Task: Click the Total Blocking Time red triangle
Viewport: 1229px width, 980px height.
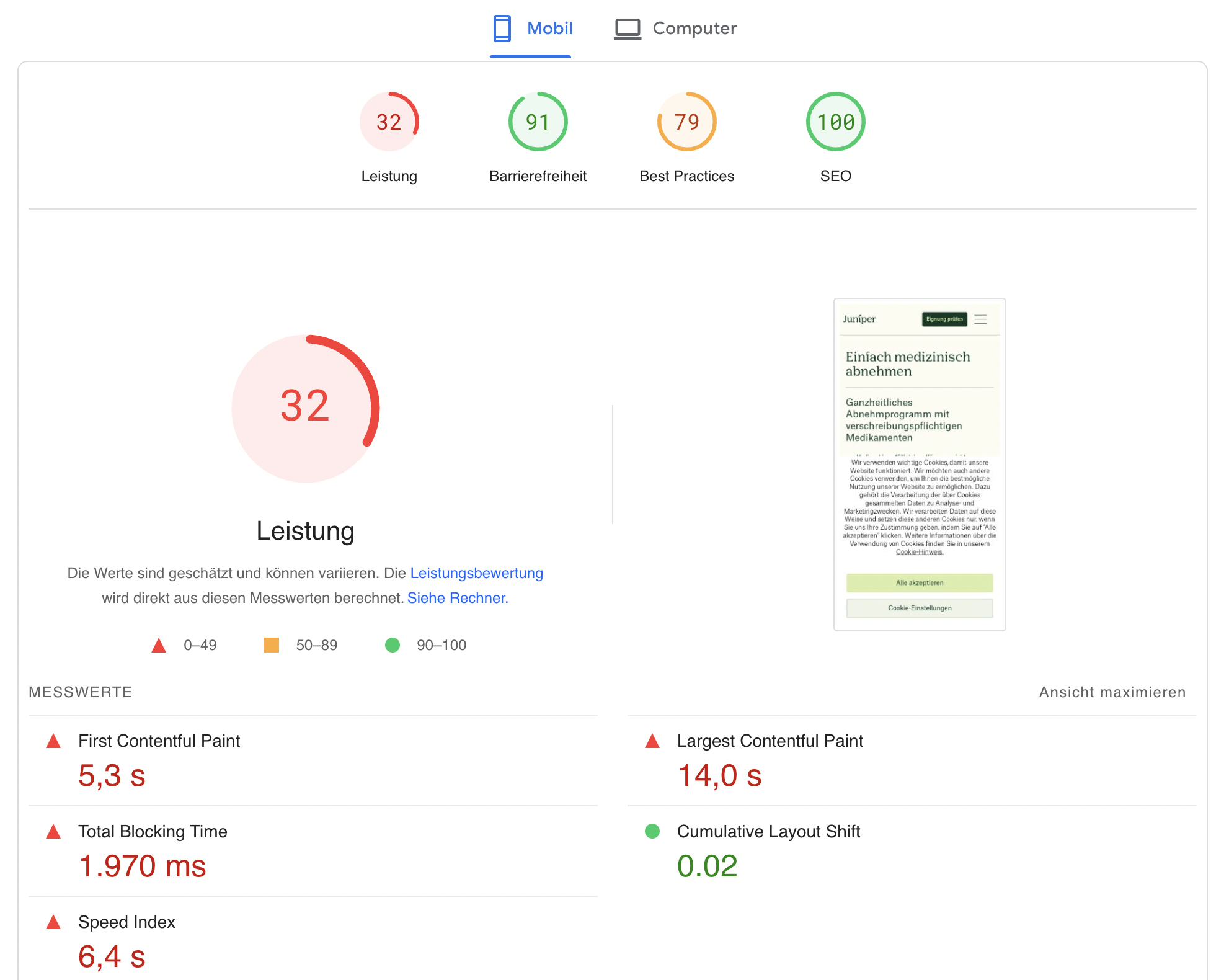Action: point(53,832)
